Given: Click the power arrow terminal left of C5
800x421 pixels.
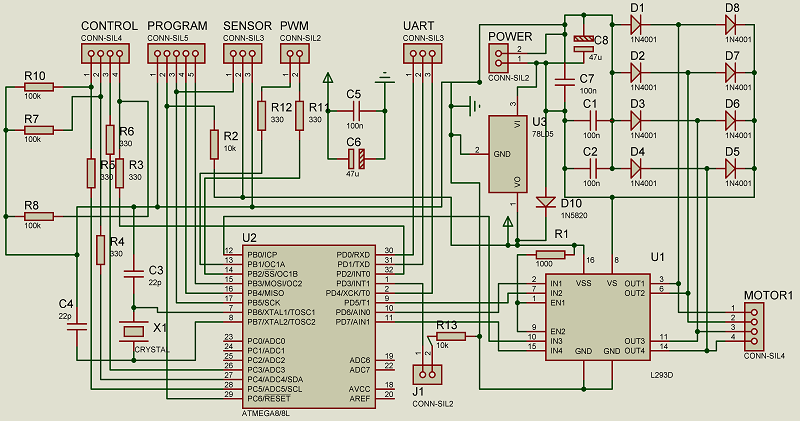Looking at the screenshot, I should tap(328, 78).
